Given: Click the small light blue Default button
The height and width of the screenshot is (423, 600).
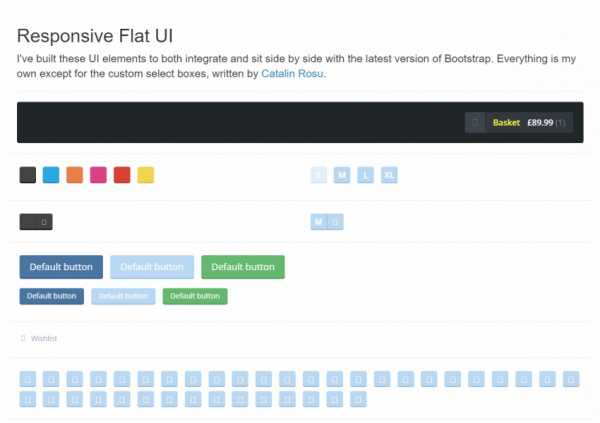Looking at the screenshot, I should click(123, 296).
